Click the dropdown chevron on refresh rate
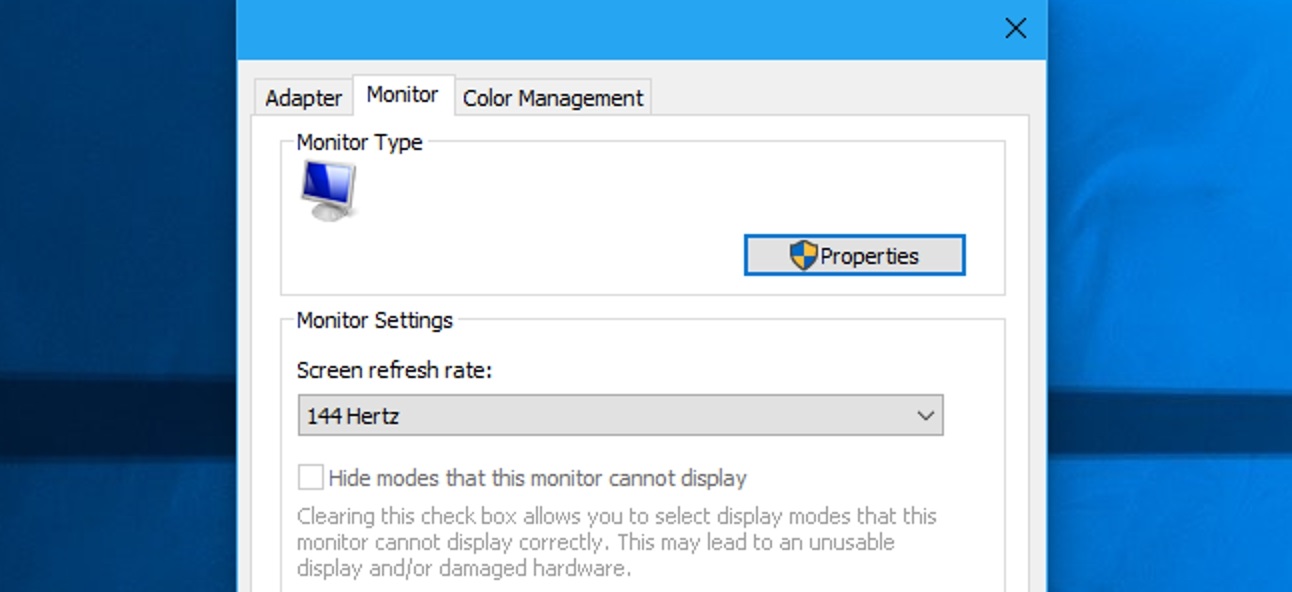Viewport: 1292px width, 592px height. [x=925, y=414]
